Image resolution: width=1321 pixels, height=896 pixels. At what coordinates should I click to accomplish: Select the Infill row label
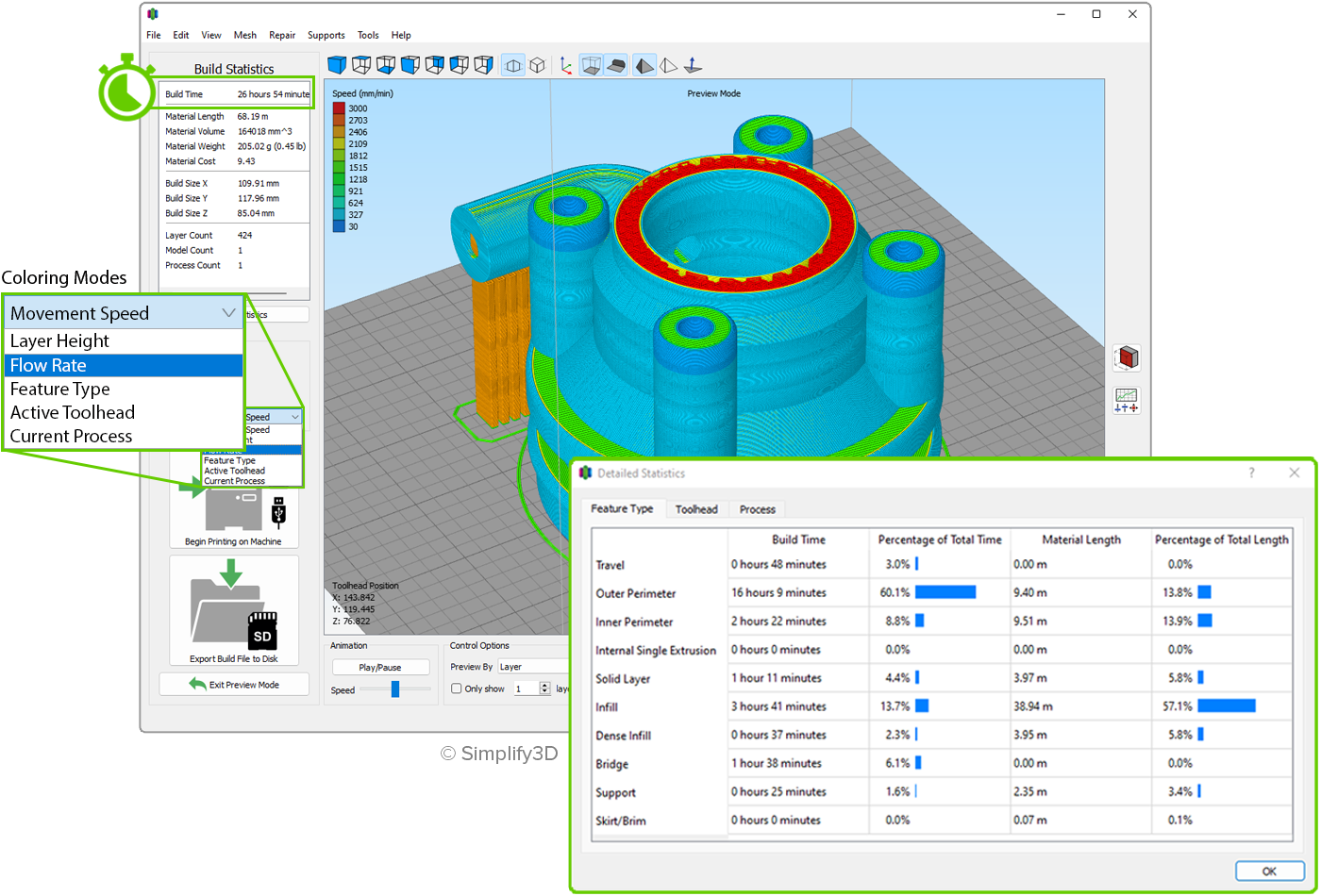tap(607, 707)
